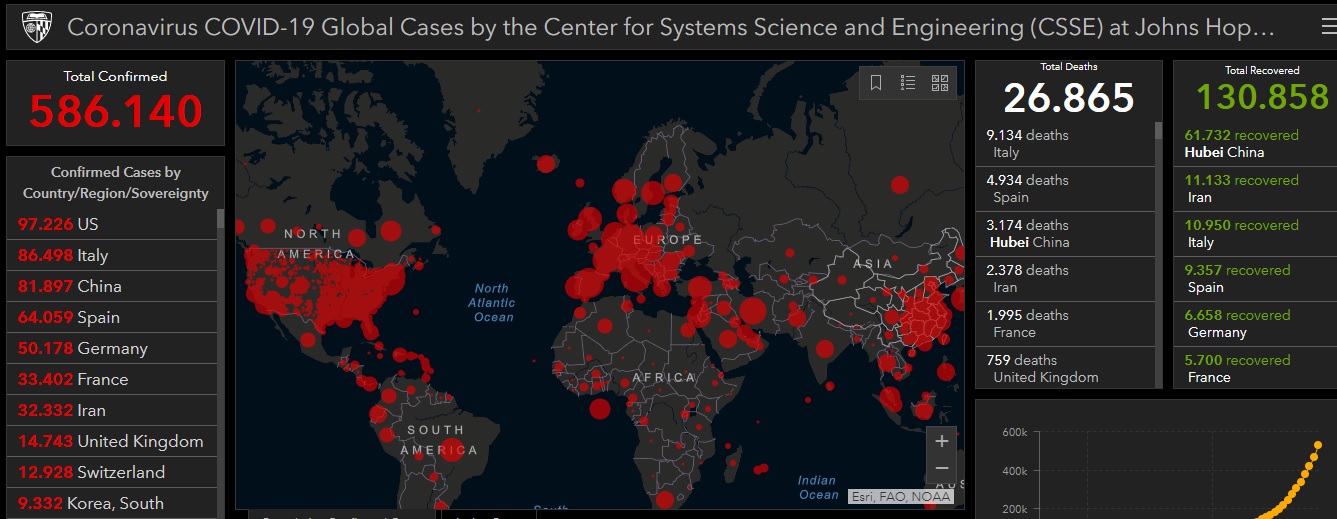
Task: Click the last point on the cases chart
Action: tap(1318, 445)
